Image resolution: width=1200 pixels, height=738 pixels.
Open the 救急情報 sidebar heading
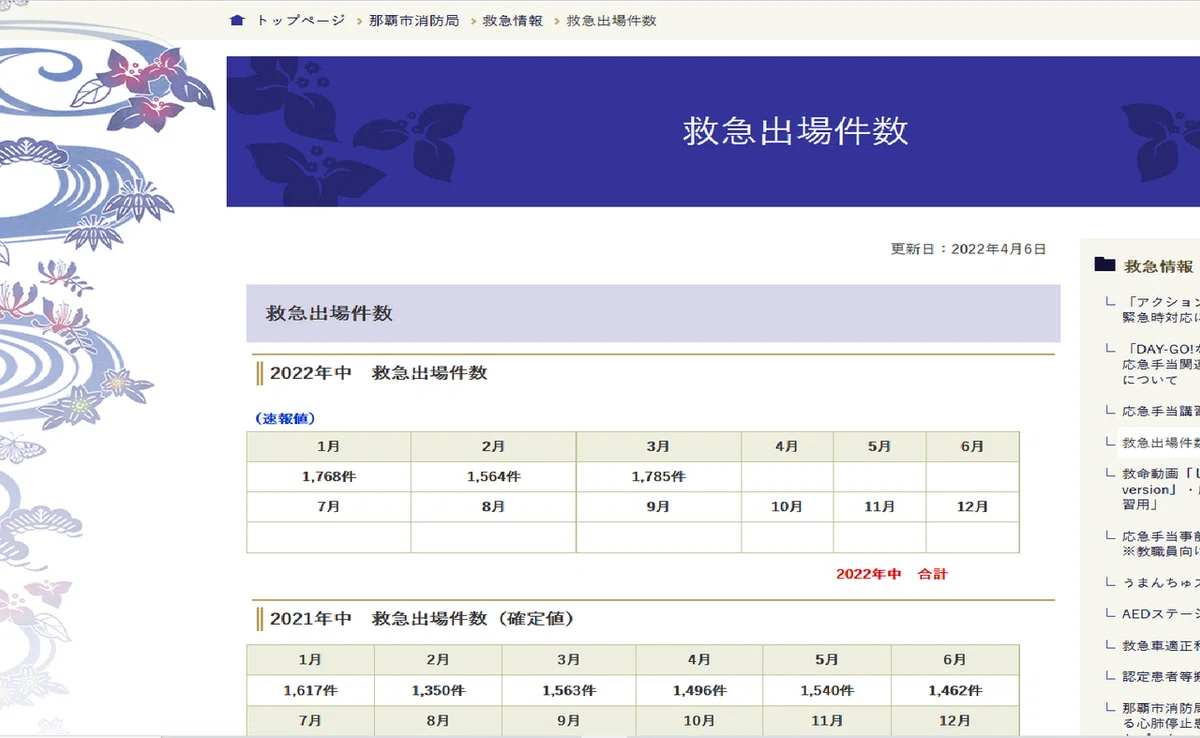pos(1158,266)
